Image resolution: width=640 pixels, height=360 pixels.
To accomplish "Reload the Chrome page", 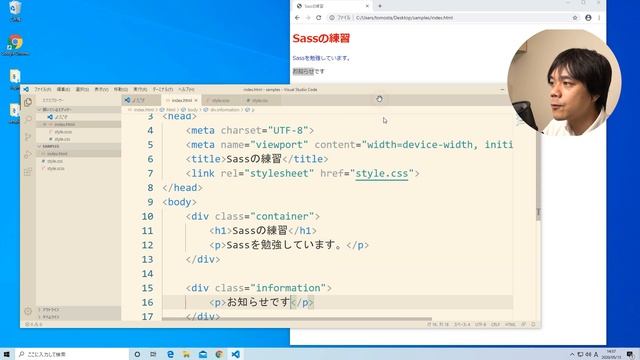I will 319,18.
